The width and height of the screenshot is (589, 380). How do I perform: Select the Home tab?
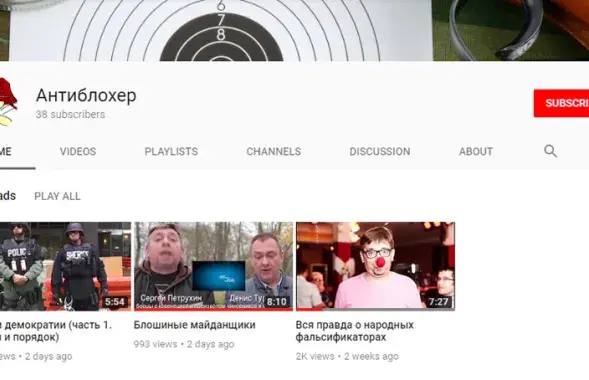(6, 151)
